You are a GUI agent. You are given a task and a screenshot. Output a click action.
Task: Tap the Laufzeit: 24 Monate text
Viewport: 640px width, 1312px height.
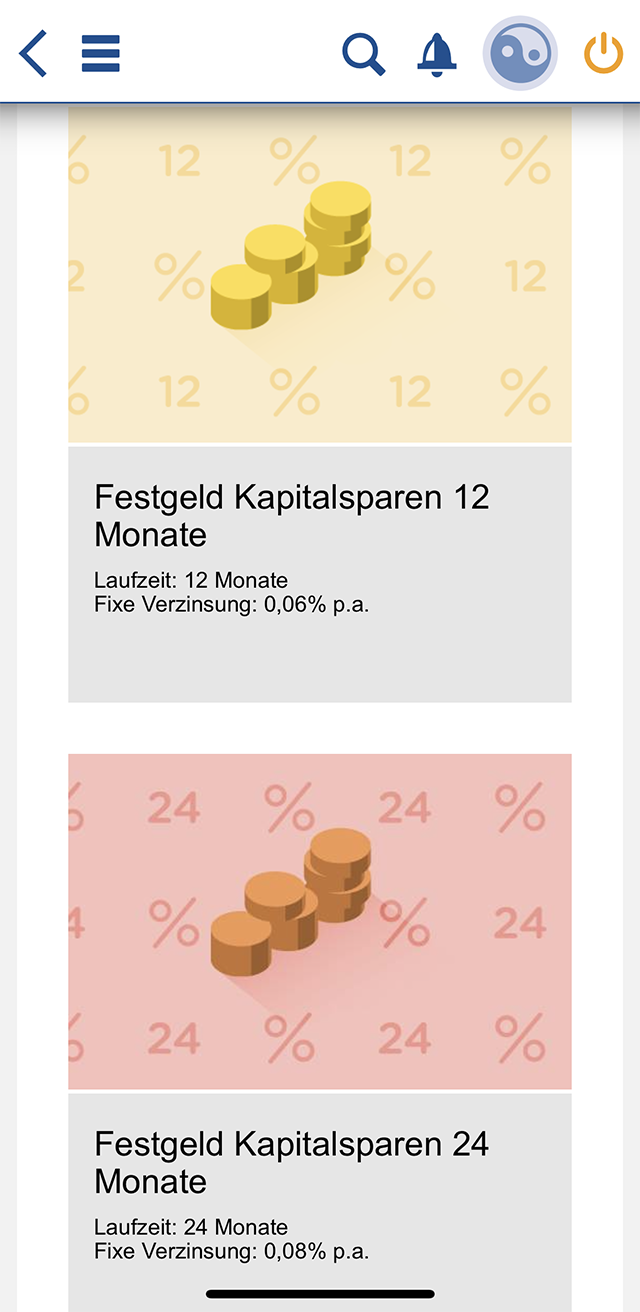(191, 1227)
